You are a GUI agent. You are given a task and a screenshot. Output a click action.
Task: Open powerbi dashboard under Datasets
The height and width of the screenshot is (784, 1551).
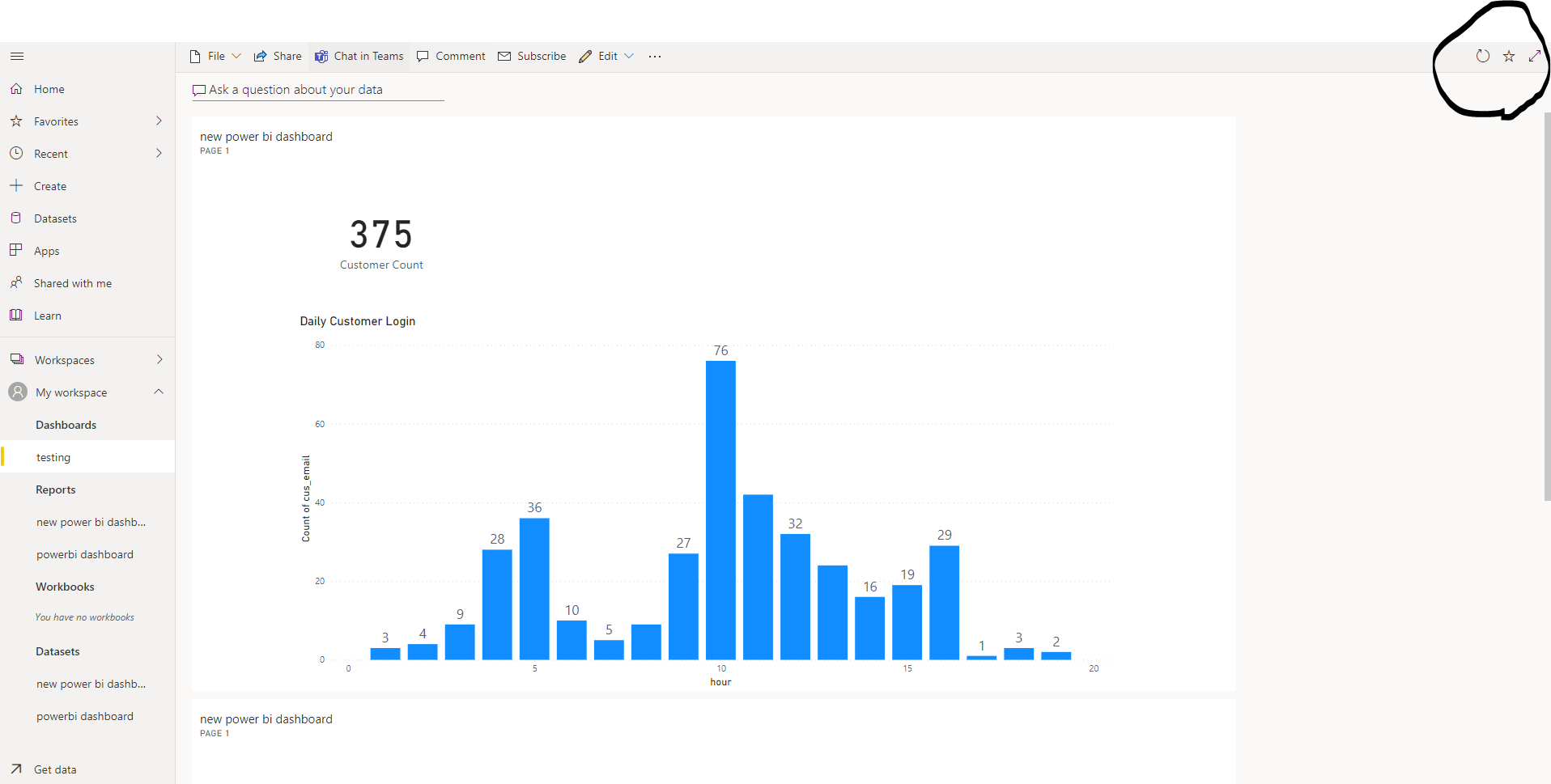[85, 716]
